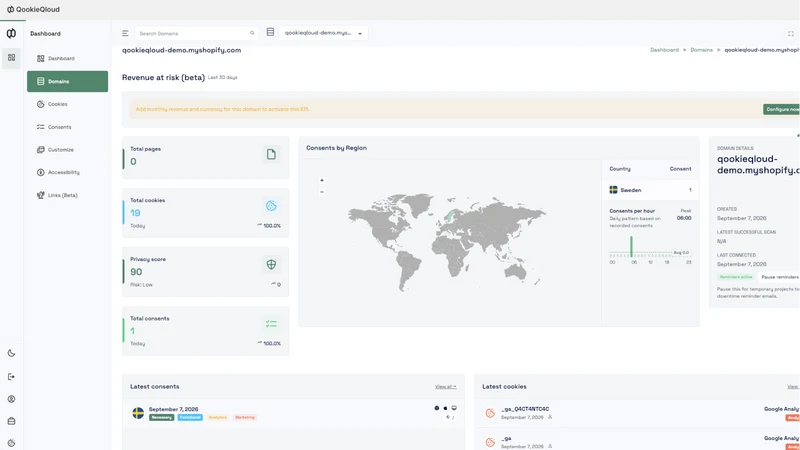Go to Consents in sidebar
The height and width of the screenshot is (450, 800).
(x=55, y=127)
